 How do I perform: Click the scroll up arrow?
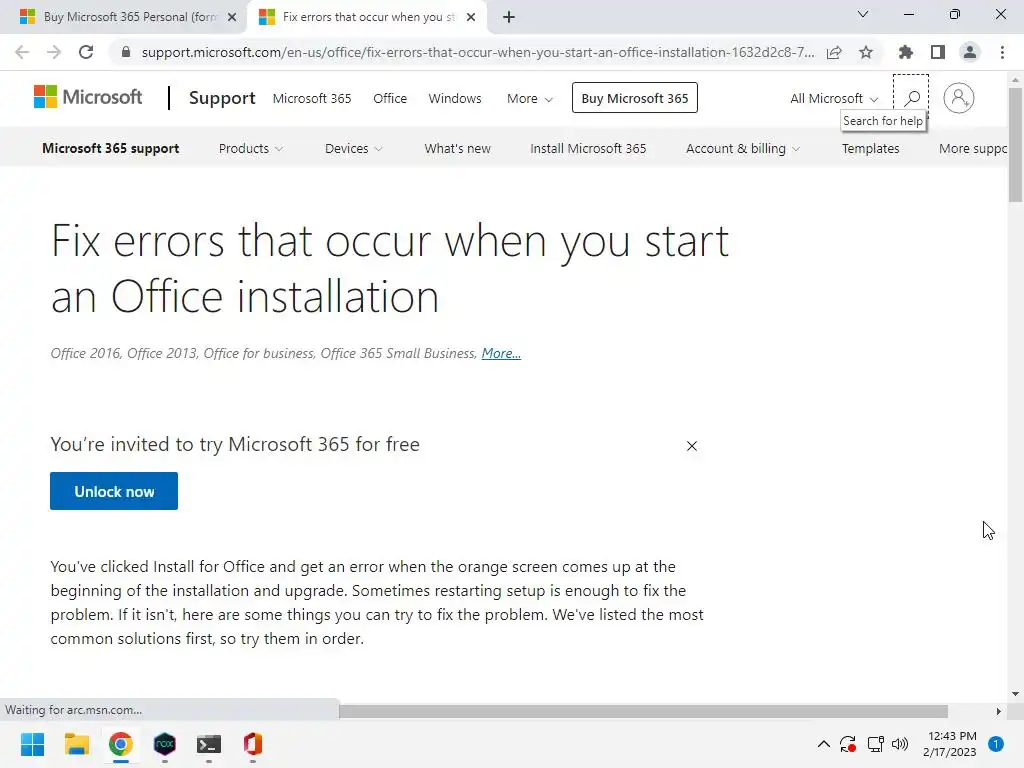[x=1015, y=80]
